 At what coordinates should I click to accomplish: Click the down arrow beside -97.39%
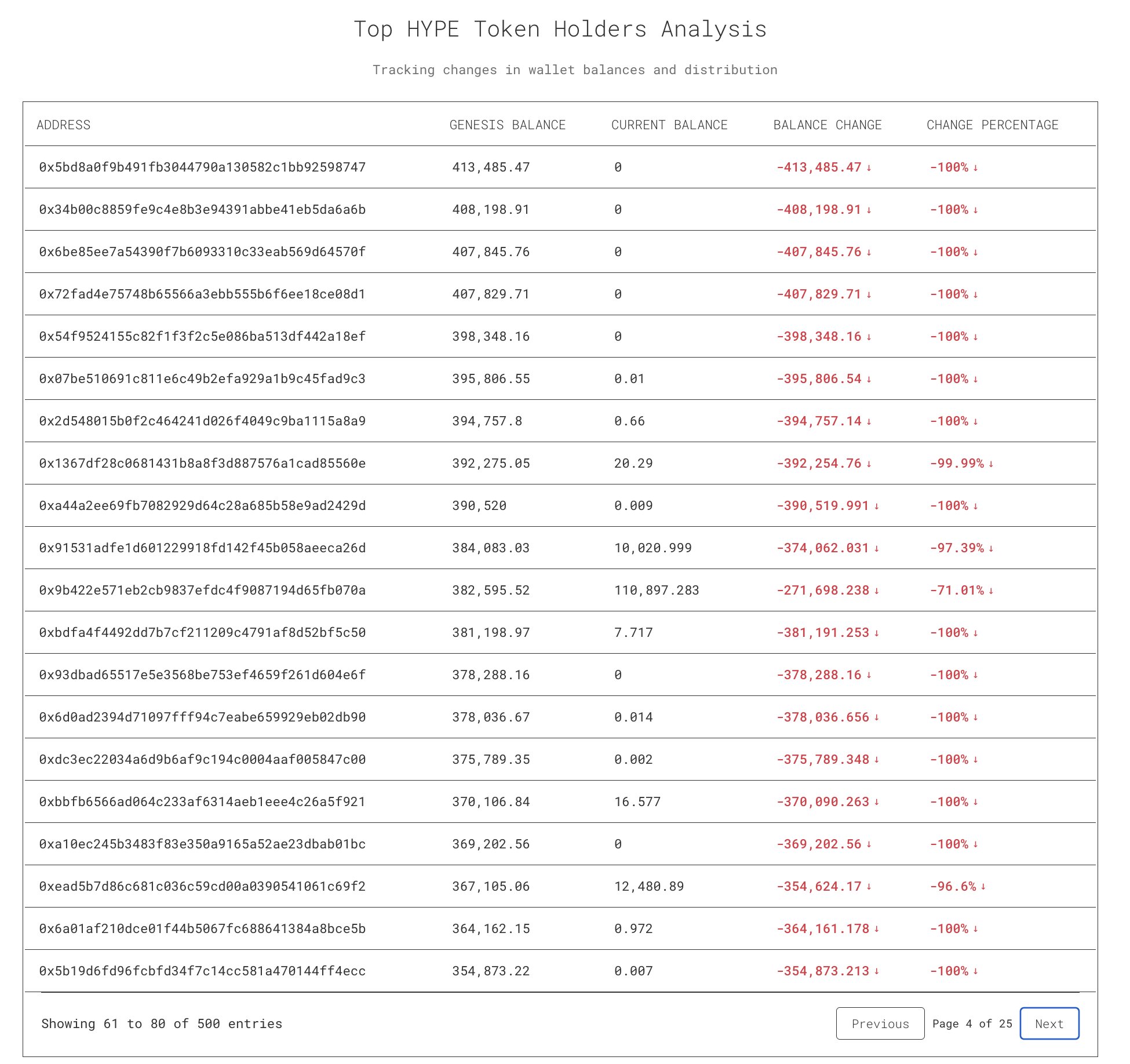tap(991, 549)
